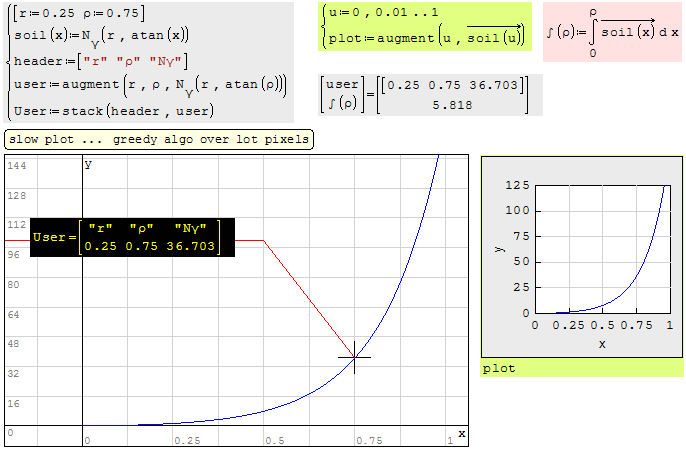Click the yellow 'plot' label under the small graph
This screenshot has height=450, width=686.
pyautogui.click(x=499, y=368)
